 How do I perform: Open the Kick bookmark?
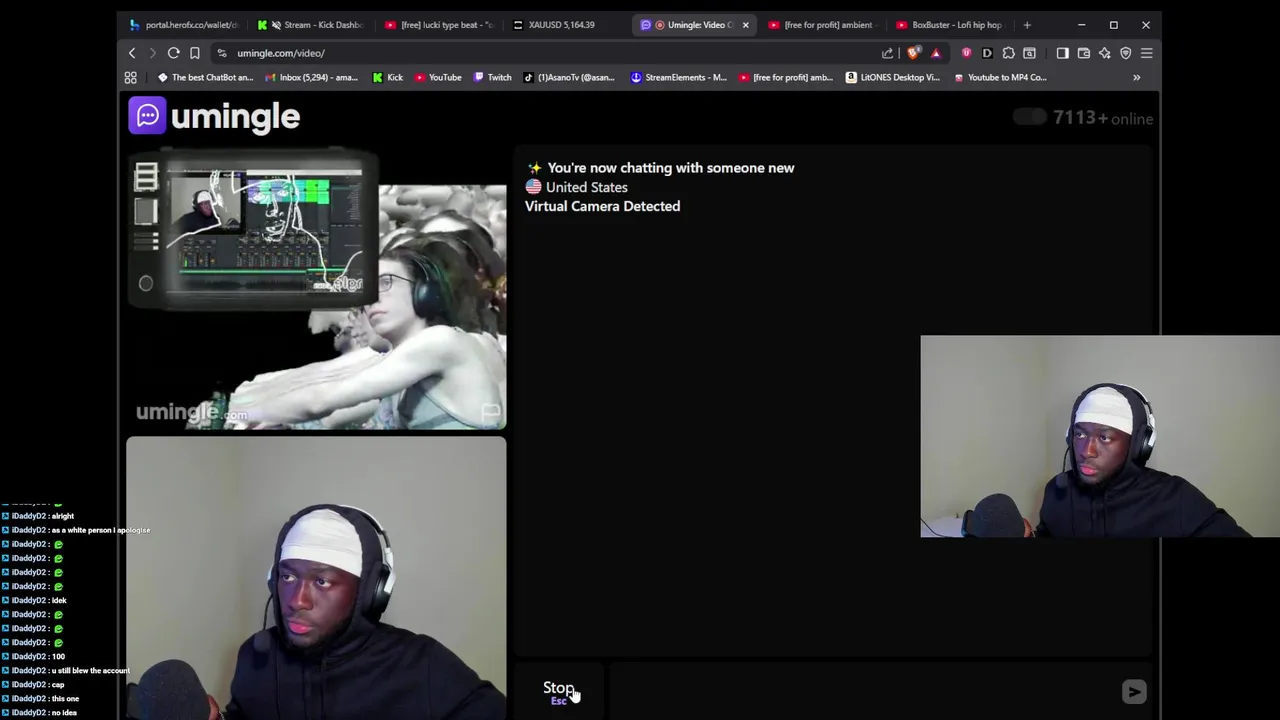(x=388, y=77)
